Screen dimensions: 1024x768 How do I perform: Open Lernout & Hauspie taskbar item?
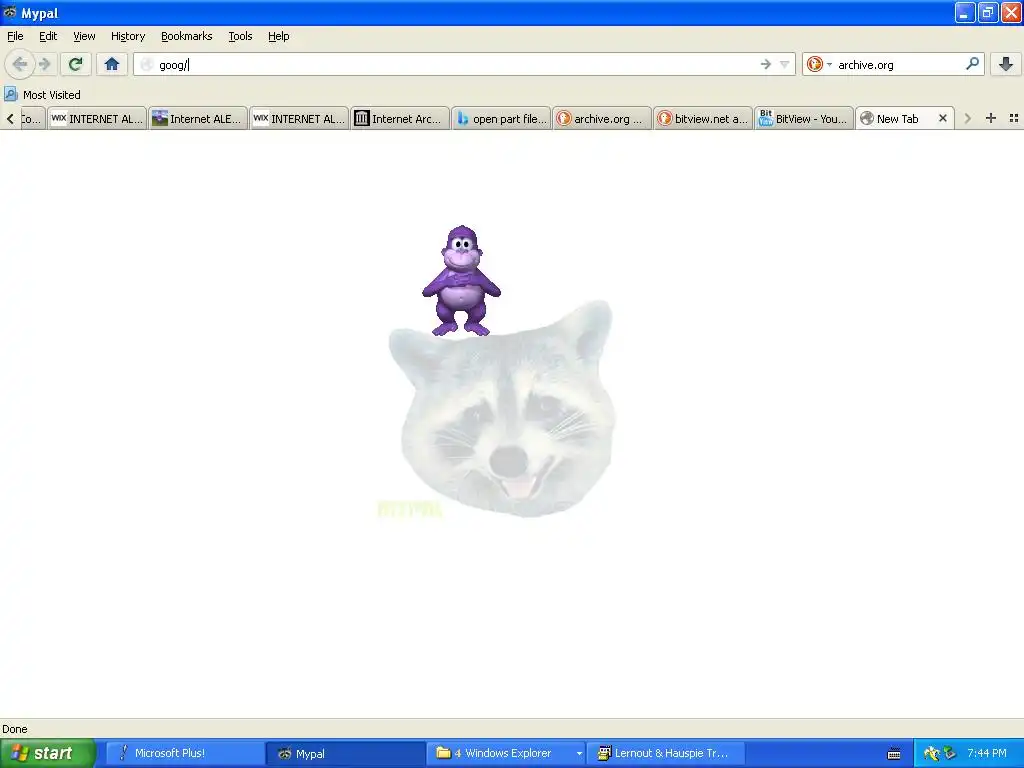[x=666, y=753]
